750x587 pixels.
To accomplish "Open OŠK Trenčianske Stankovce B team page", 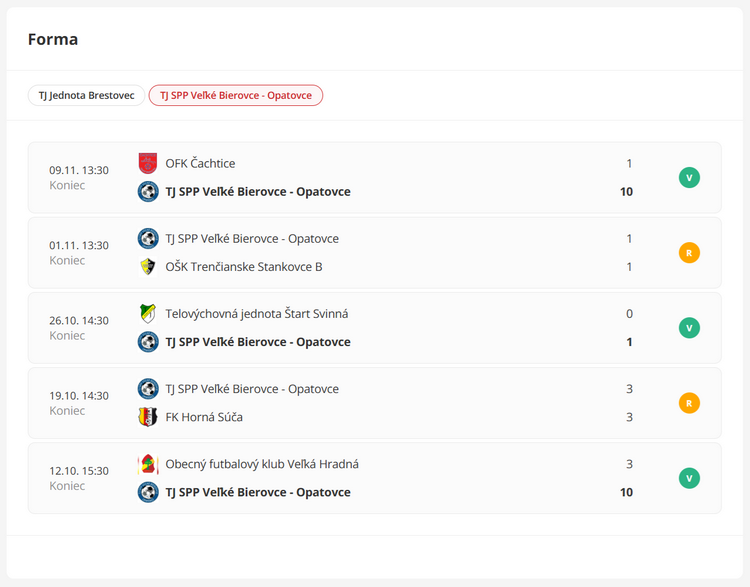I will 243,267.
